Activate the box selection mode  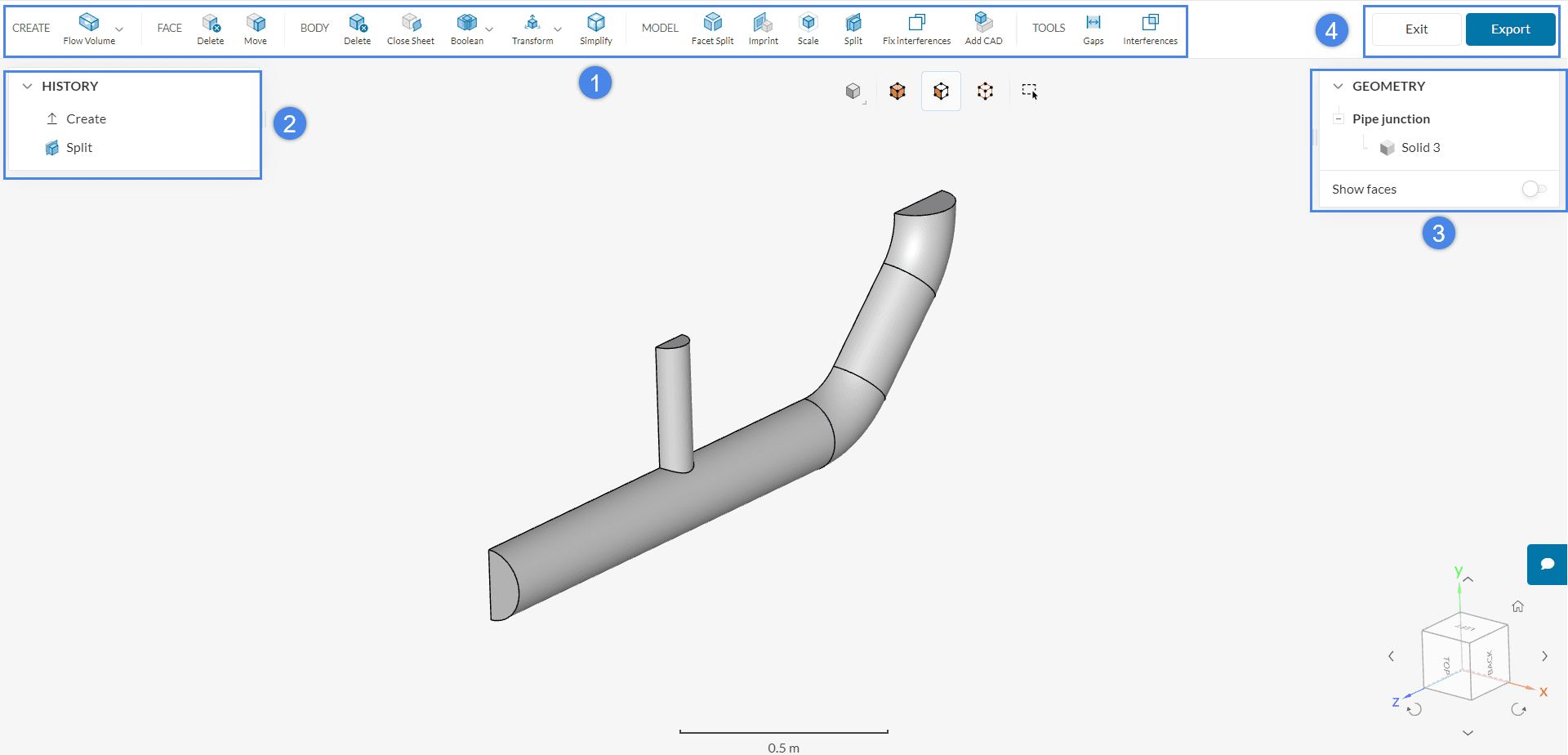tap(1029, 91)
